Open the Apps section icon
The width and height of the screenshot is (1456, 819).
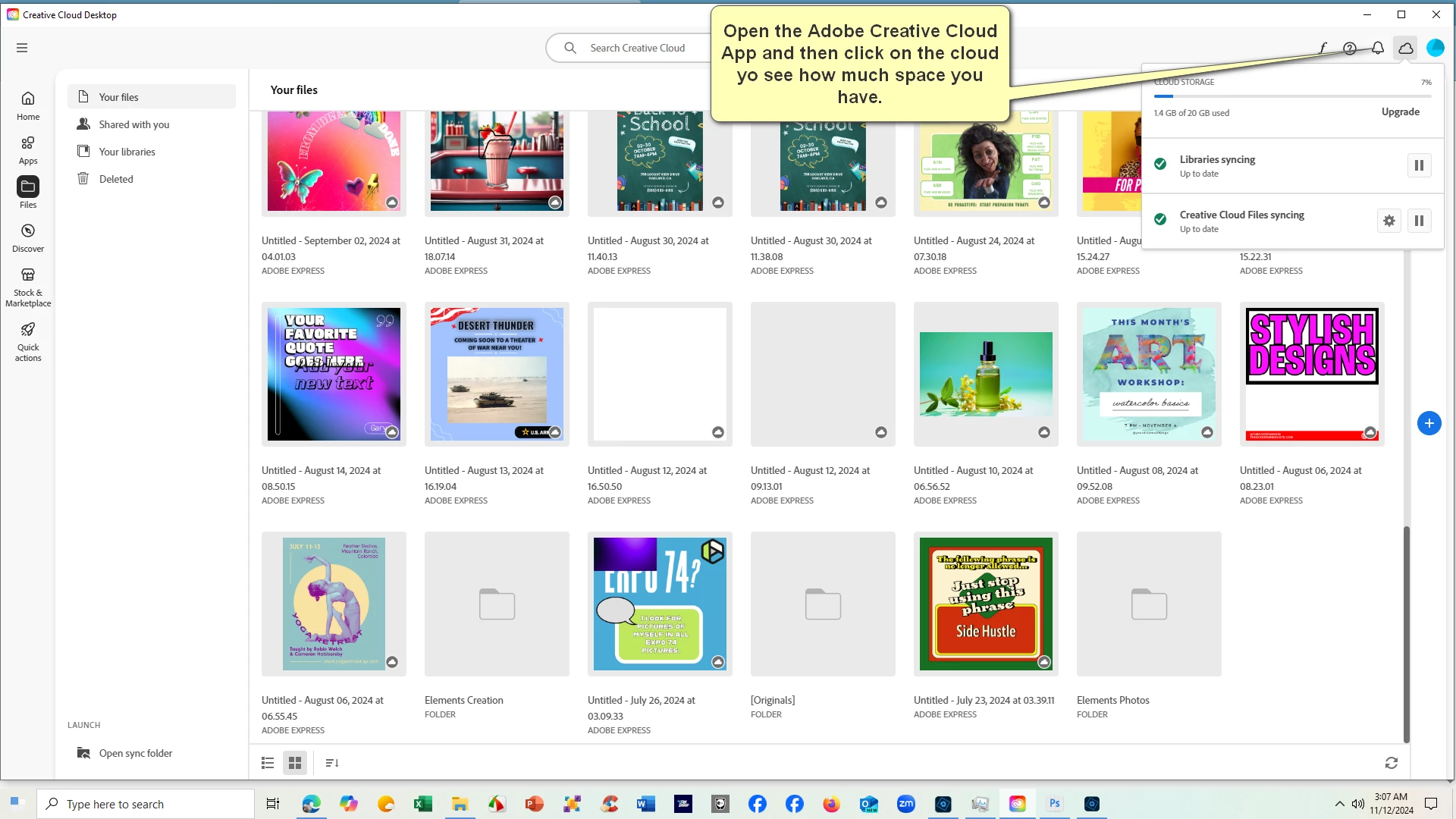pyautogui.click(x=28, y=149)
